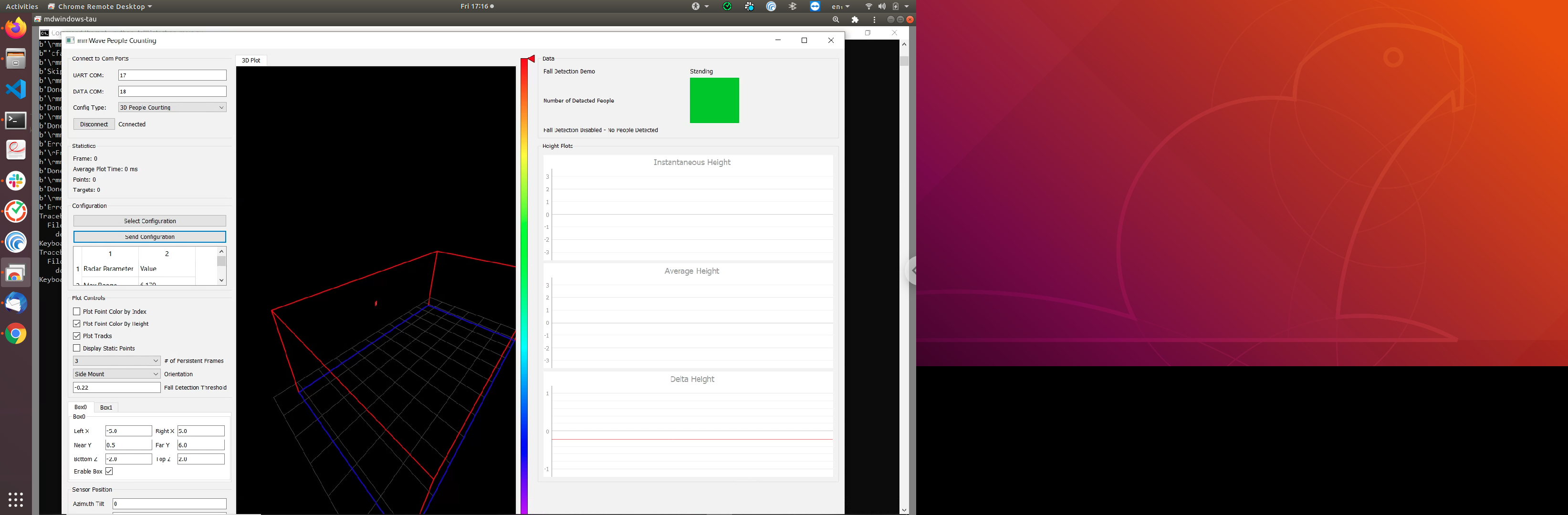Screen dimensions: 1568x515
Task: Expand the system menu arrow in top bar
Action: click(x=906, y=6)
